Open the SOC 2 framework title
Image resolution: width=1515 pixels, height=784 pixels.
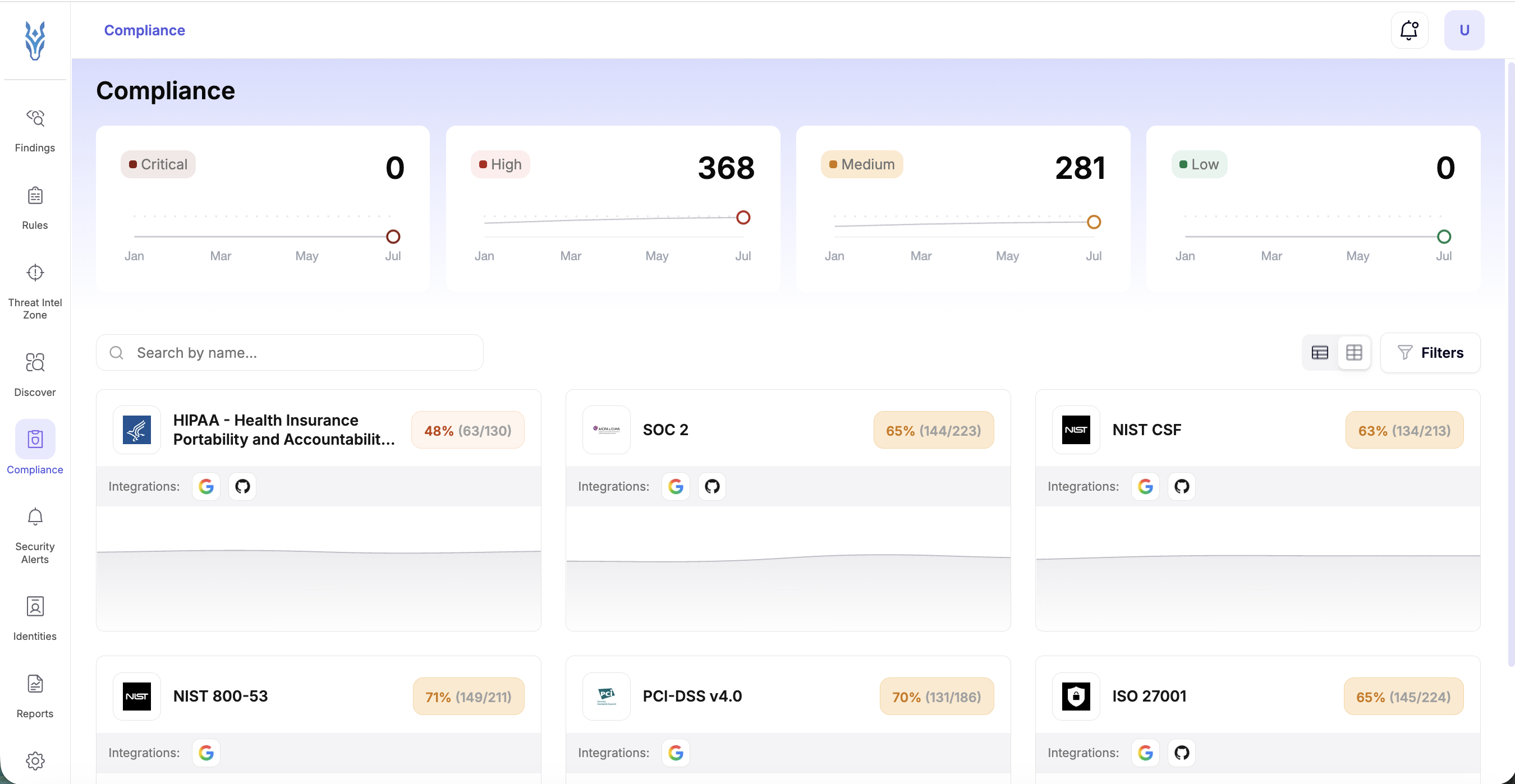point(665,430)
